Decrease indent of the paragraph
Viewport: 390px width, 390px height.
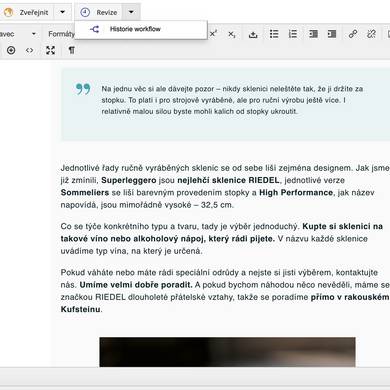[313, 34]
